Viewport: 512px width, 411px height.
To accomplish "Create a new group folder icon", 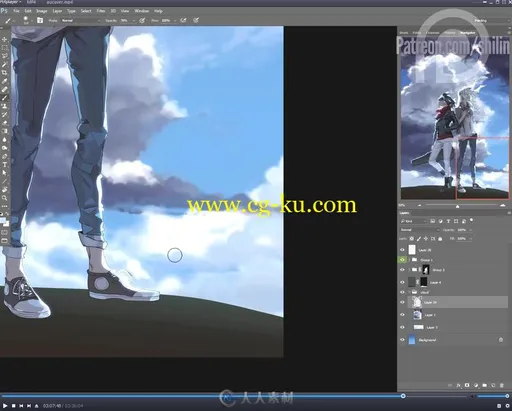I will pos(484,385).
